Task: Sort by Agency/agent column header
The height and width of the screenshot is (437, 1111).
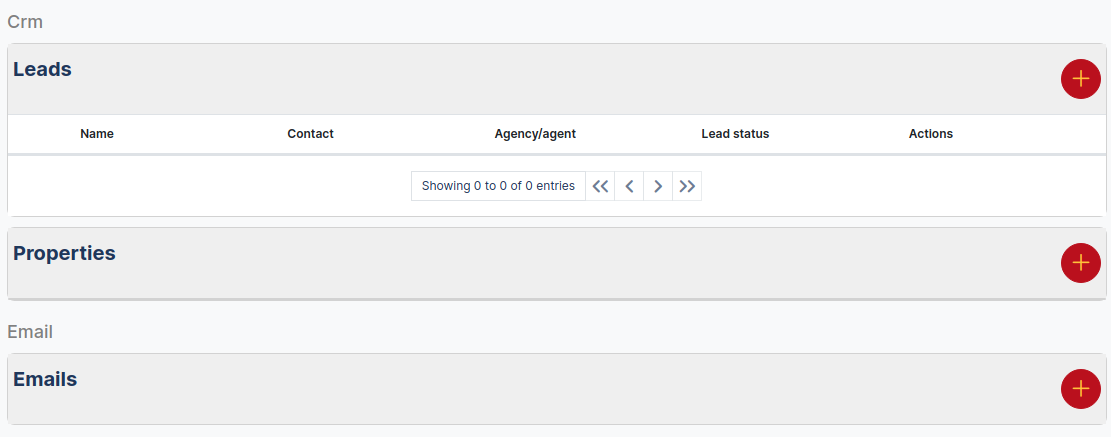Action: click(535, 134)
